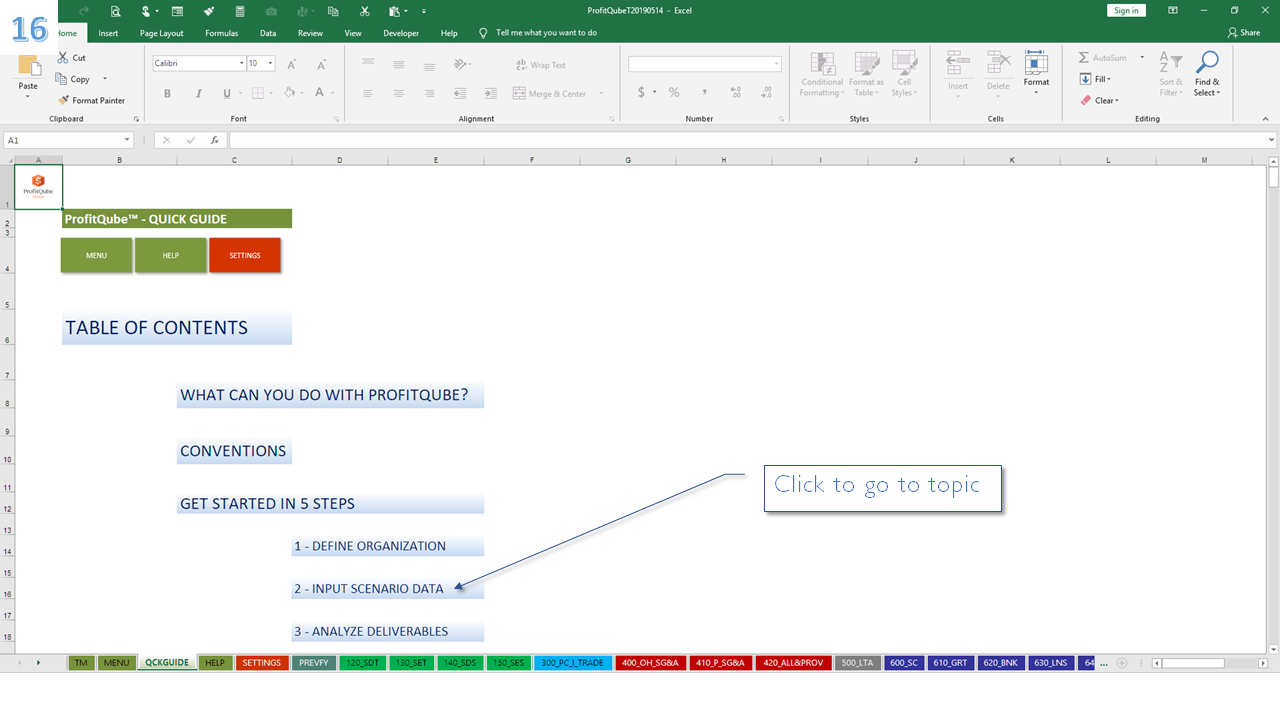1280x720 pixels.
Task: Open the font size dropdown
Action: pos(271,63)
